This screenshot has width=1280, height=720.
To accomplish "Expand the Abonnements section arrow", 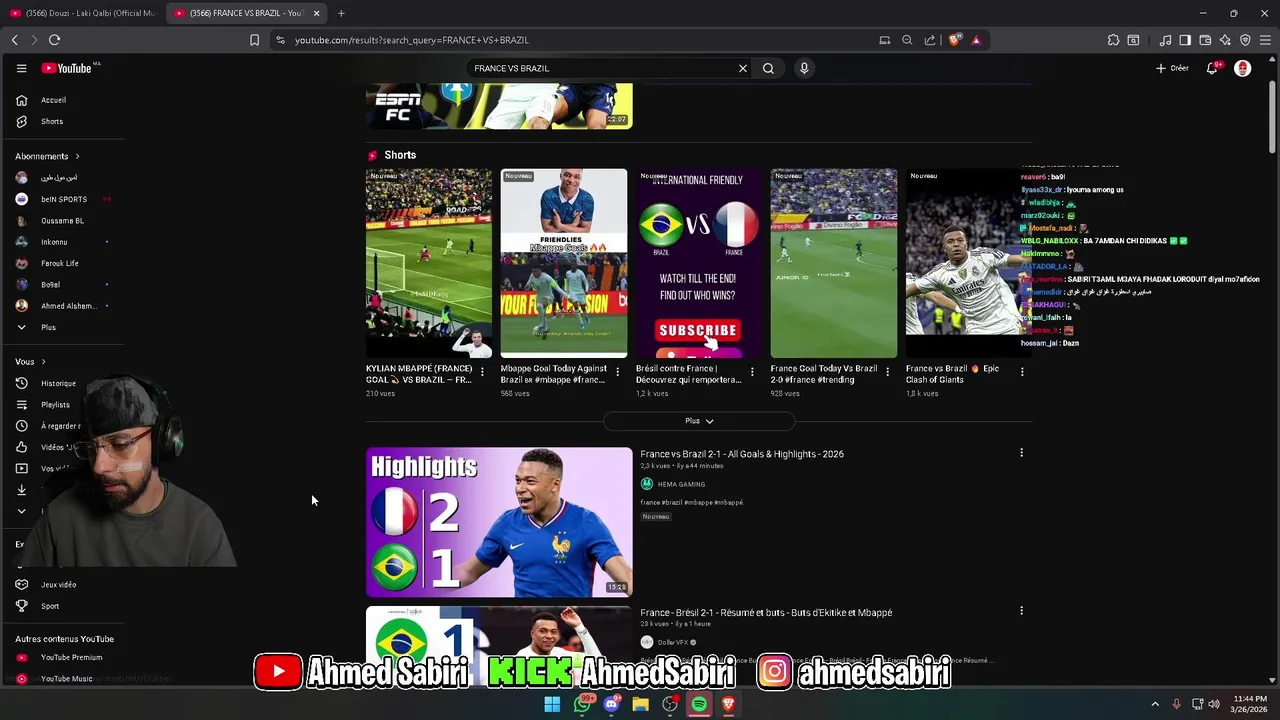I will 77,156.
